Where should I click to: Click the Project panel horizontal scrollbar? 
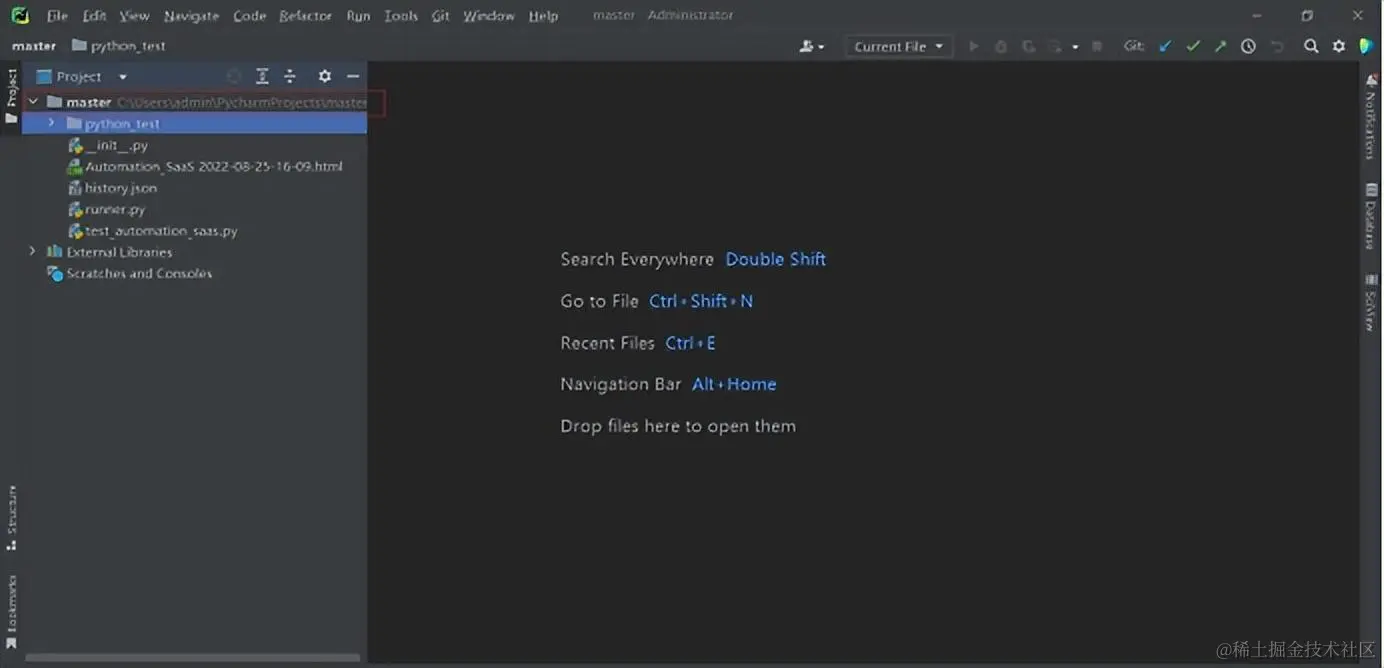click(x=192, y=658)
